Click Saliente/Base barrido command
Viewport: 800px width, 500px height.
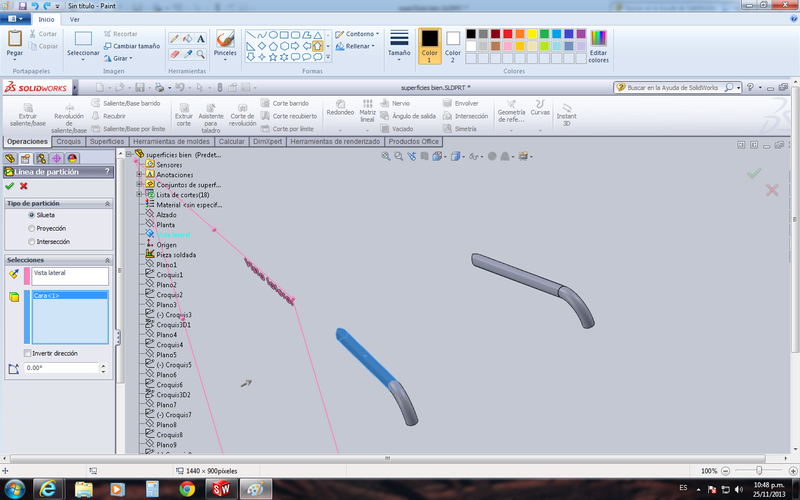[x=126, y=103]
